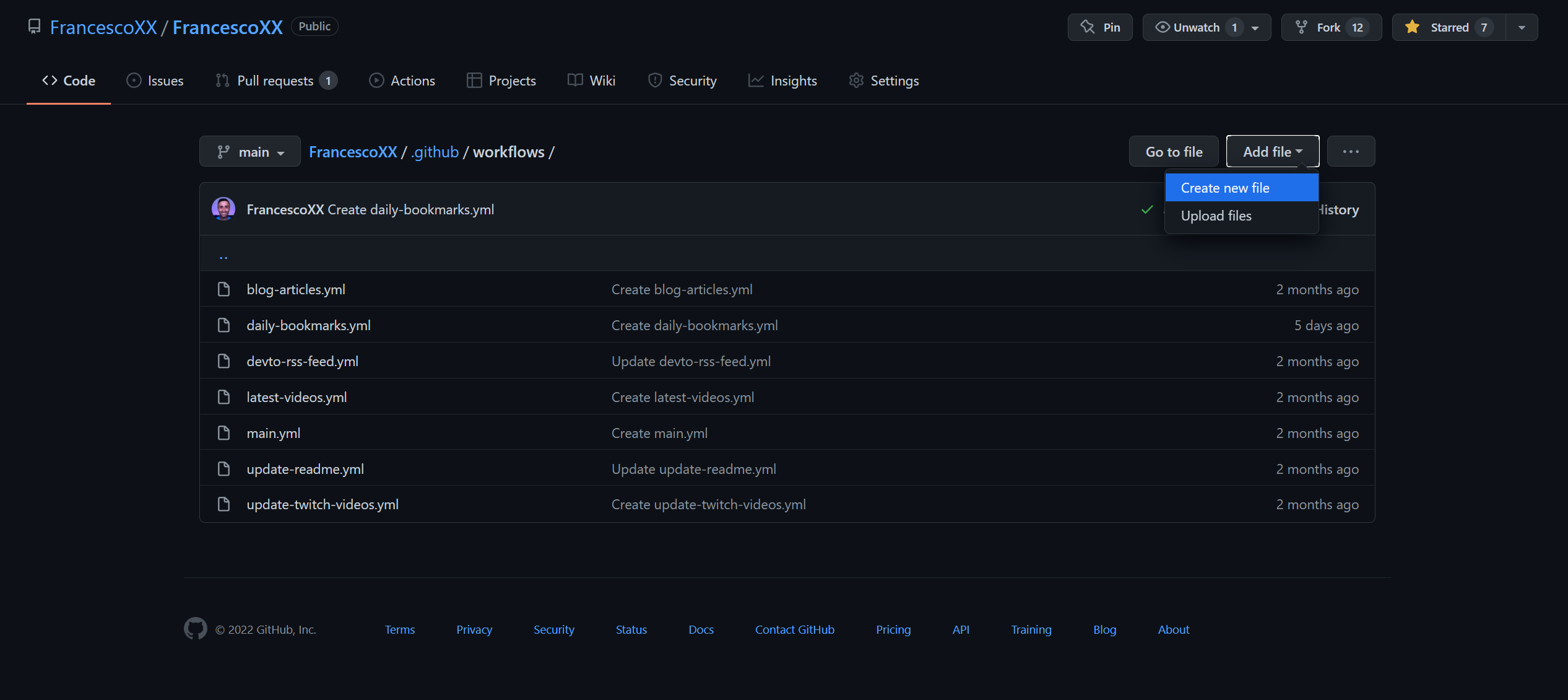
Task: Click commit message Create main.yml
Action: (x=659, y=433)
